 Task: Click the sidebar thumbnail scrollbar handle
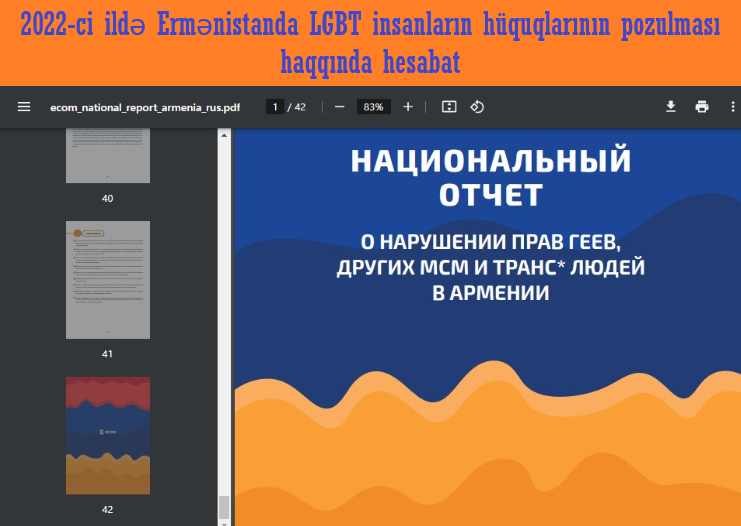pyautogui.click(x=224, y=505)
